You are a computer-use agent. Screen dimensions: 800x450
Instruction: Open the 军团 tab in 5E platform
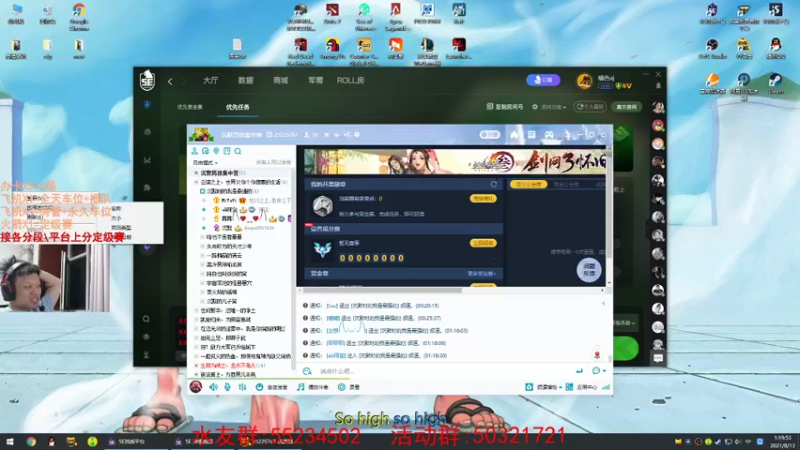point(315,81)
